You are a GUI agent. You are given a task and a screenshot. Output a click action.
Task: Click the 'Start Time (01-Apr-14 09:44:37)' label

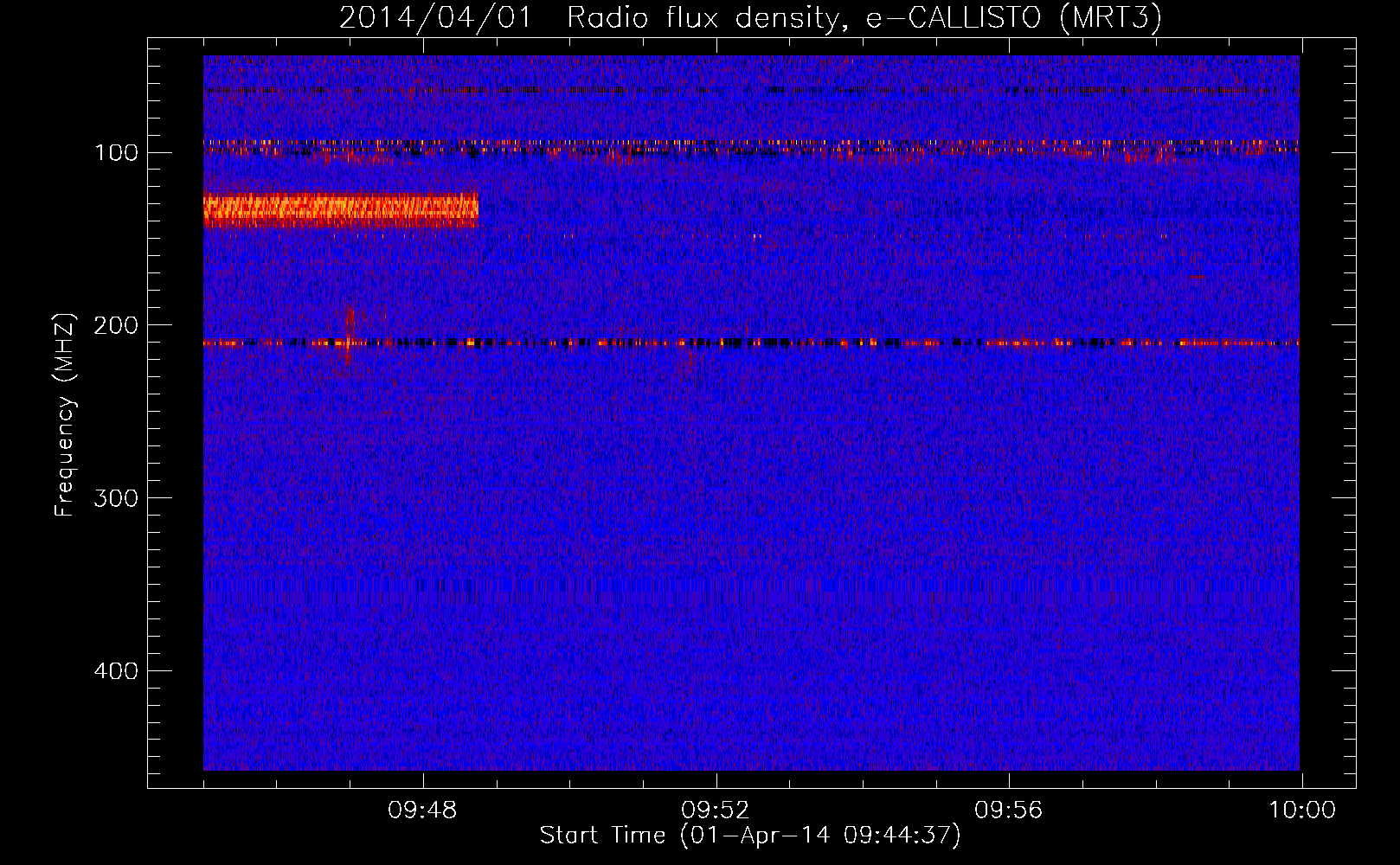[x=750, y=836]
